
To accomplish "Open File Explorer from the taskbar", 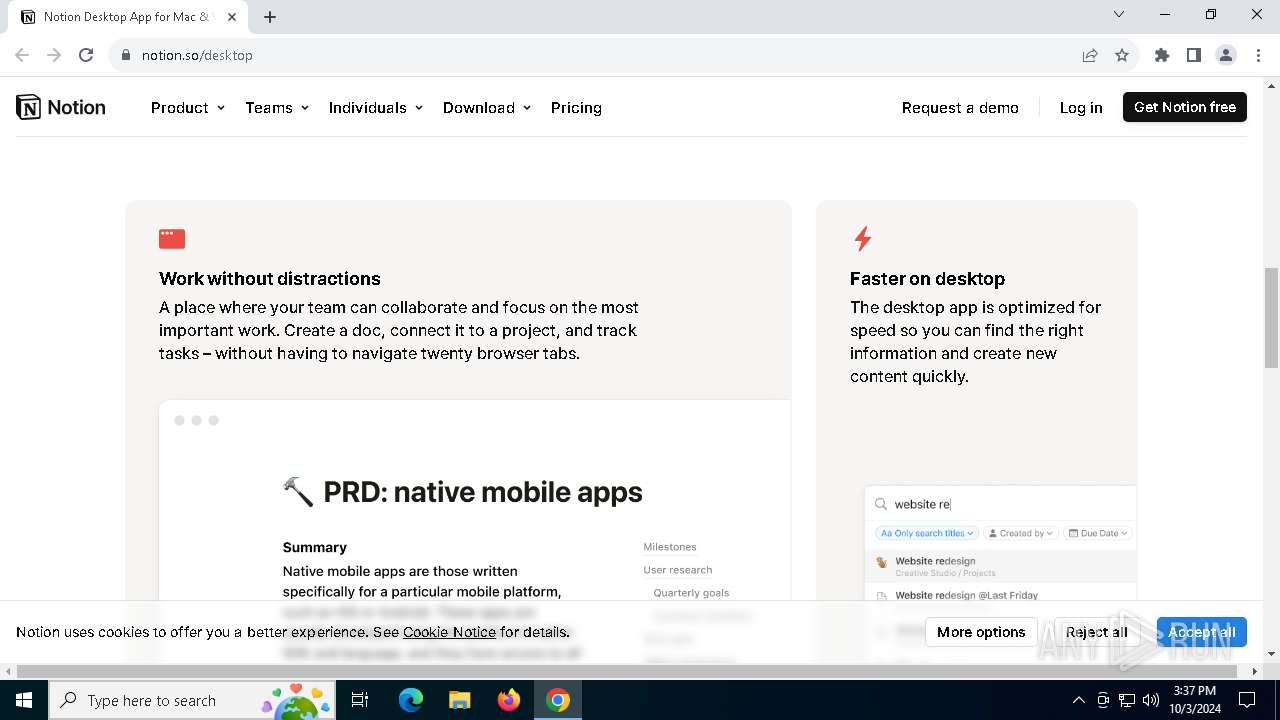I will click(x=460, y=700).
